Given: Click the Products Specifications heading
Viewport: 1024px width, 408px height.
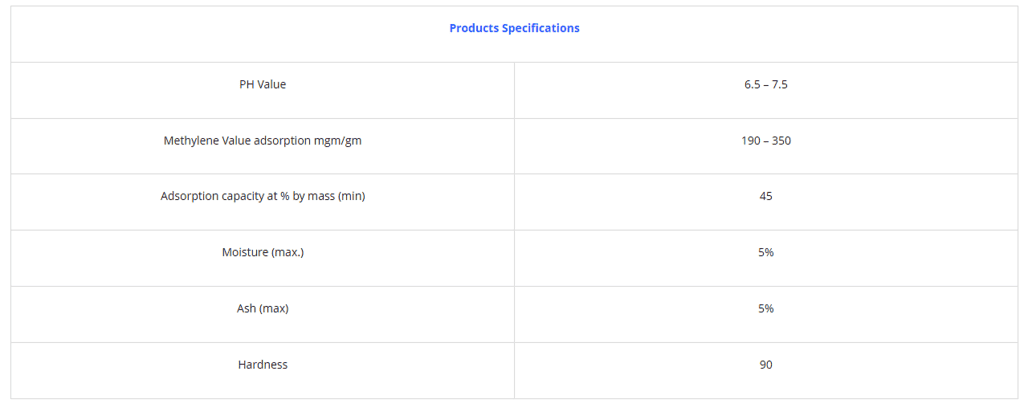Looking at the screenshot, I should 514,28.
